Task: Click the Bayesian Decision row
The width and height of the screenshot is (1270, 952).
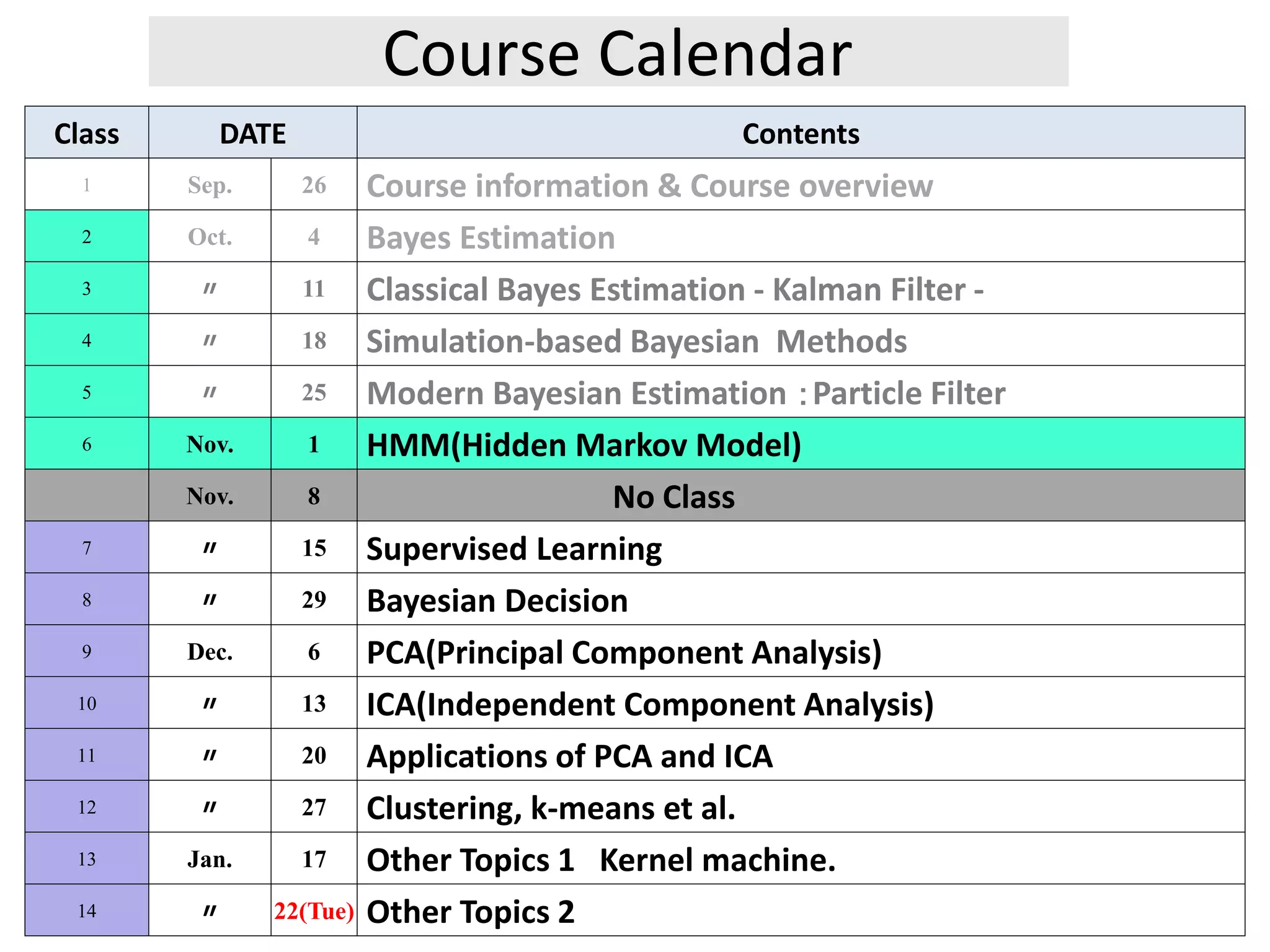Action: click(x=635, y=599)
